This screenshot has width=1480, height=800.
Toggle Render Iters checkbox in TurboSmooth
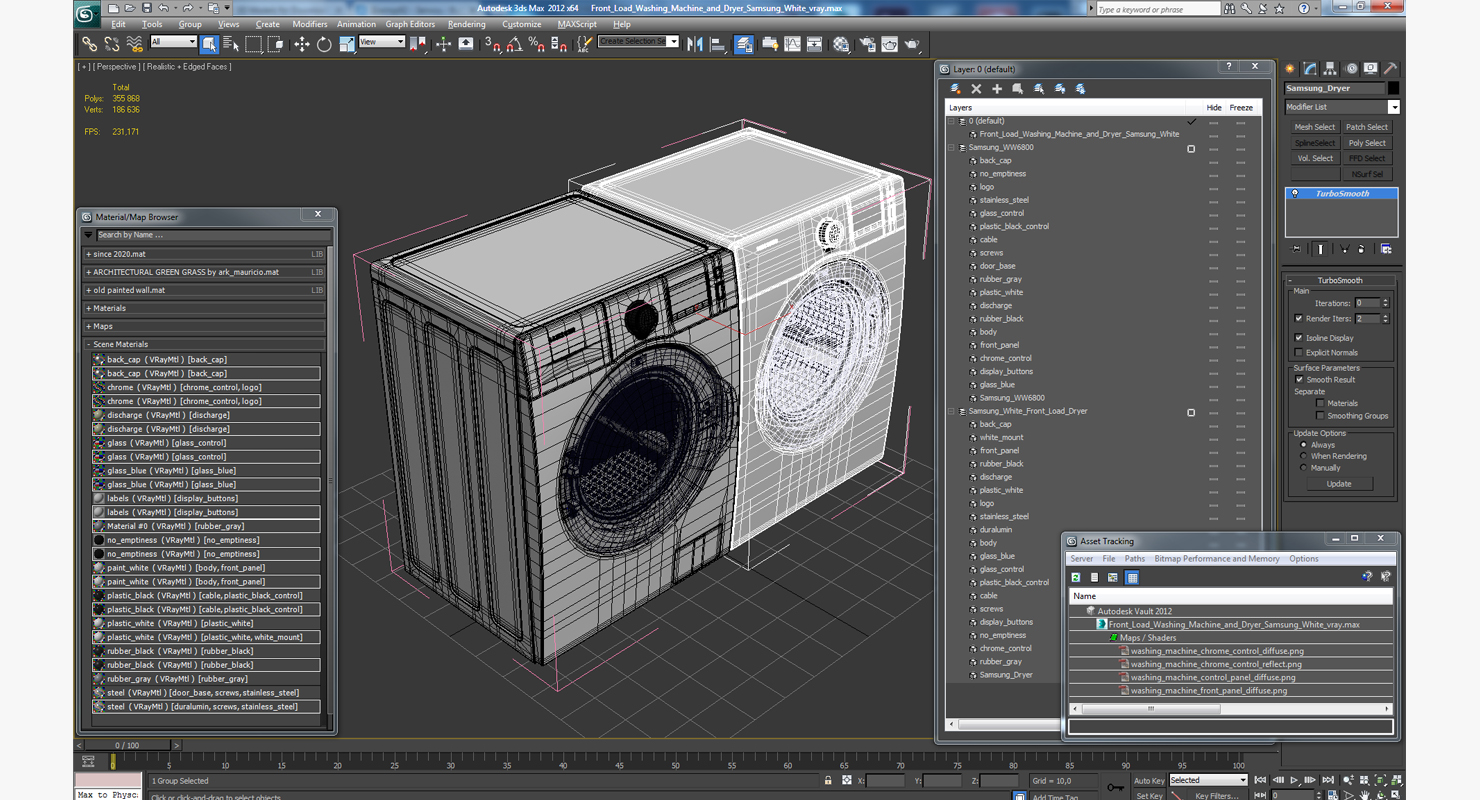1299,319
